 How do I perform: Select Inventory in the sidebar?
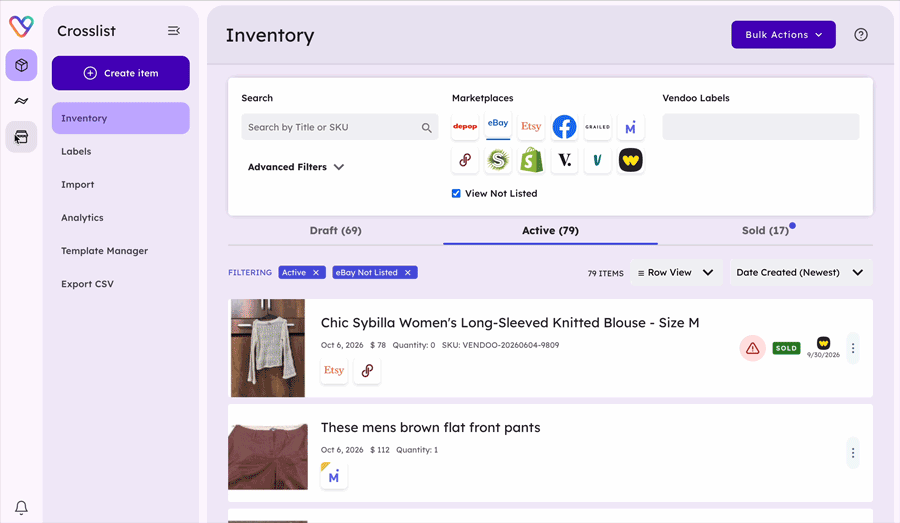pyautogui.click(x=121, y=118)
